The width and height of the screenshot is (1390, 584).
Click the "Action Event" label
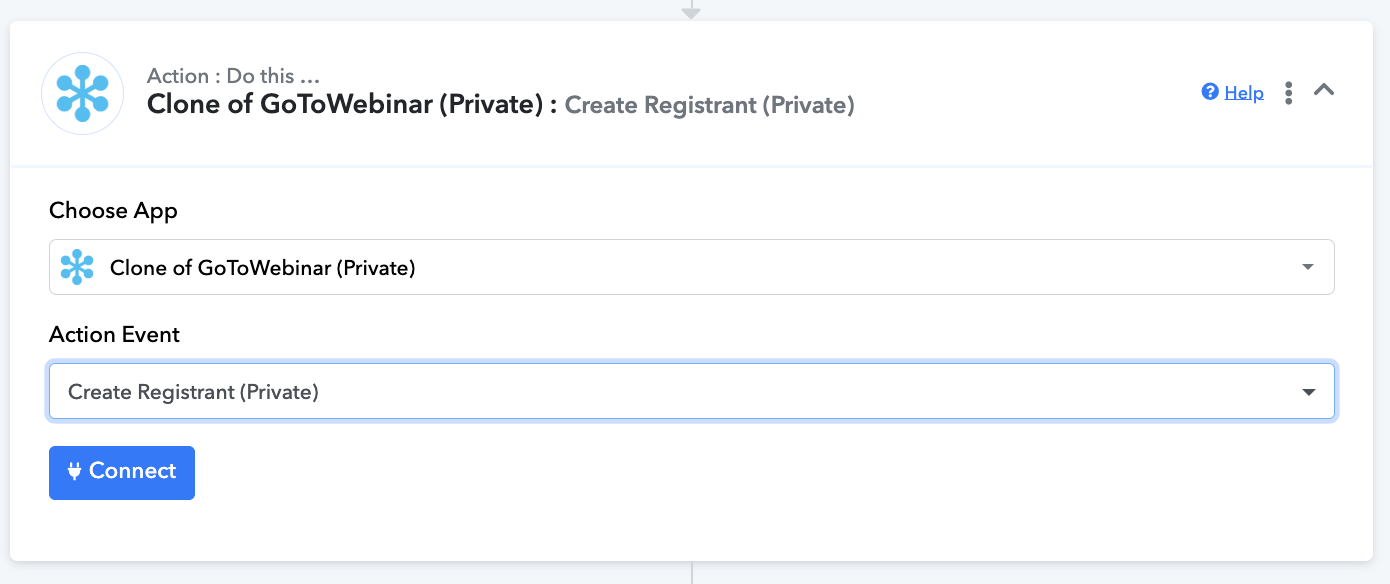coord(114,335)
